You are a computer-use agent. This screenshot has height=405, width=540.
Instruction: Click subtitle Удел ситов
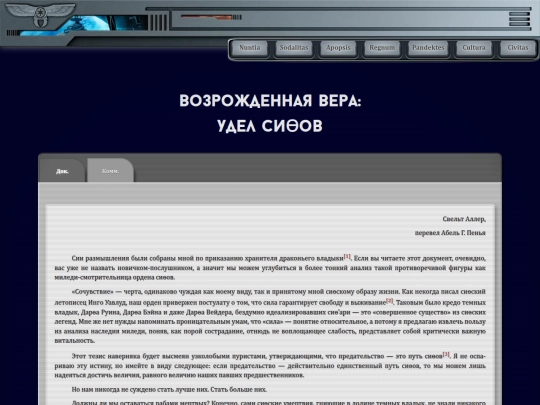coord(270,126)
